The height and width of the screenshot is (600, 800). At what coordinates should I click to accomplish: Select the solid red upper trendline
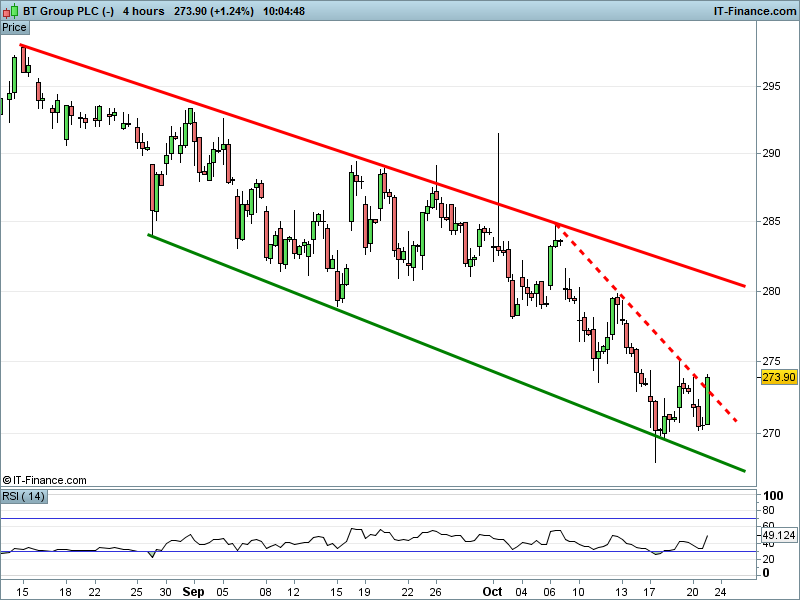tap(383, 166)
